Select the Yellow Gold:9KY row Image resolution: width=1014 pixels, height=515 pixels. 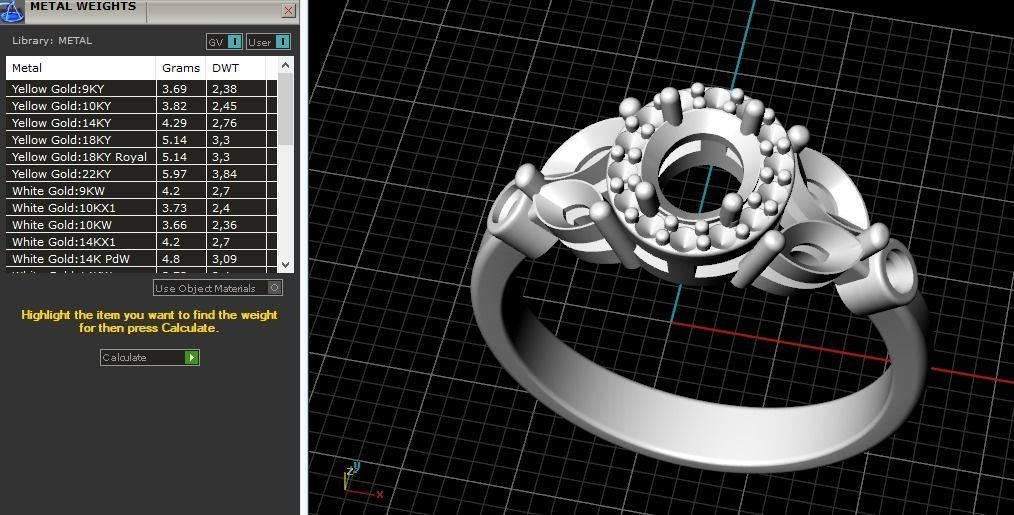142,89
